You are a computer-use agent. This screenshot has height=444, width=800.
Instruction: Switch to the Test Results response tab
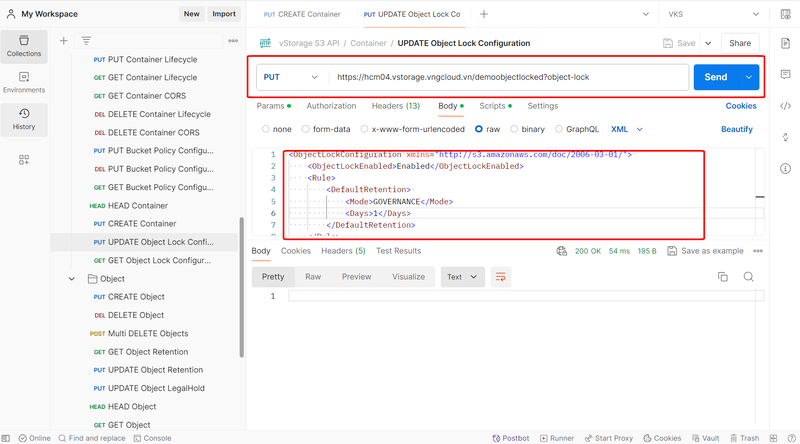[x=398, y=251]
